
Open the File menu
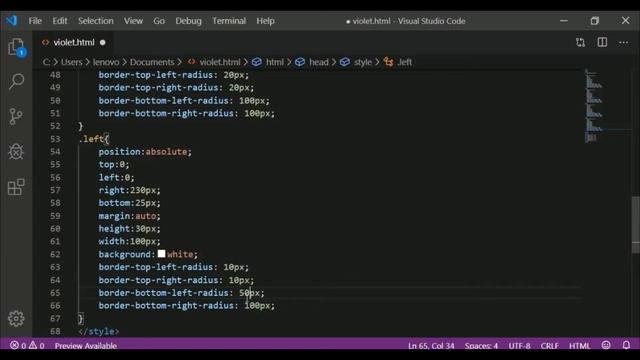[x=35, y=21]
